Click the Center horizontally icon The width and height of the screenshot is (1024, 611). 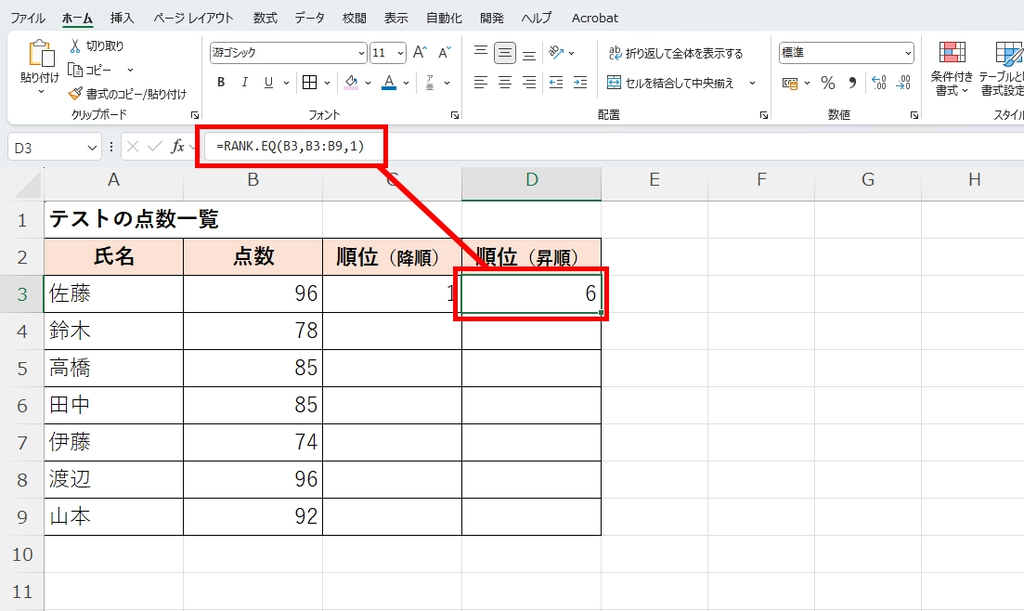click(x=505, y=83)
